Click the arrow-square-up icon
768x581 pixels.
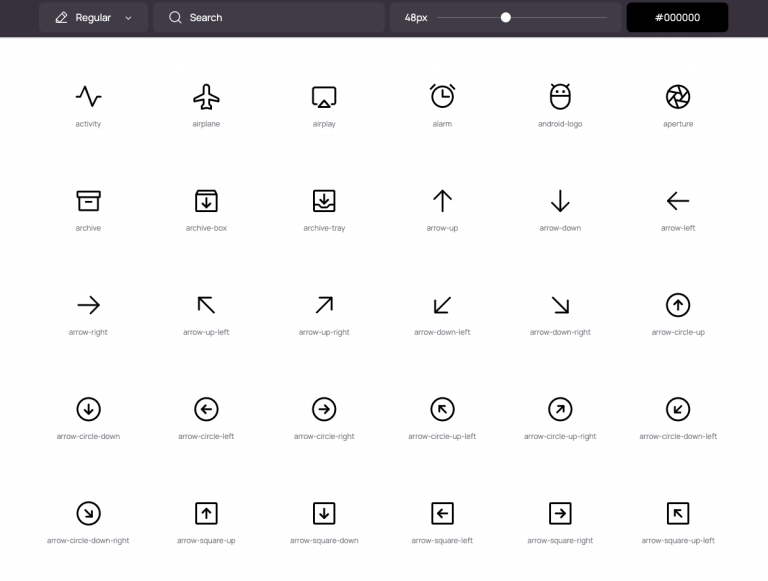(x=206, y=513)
